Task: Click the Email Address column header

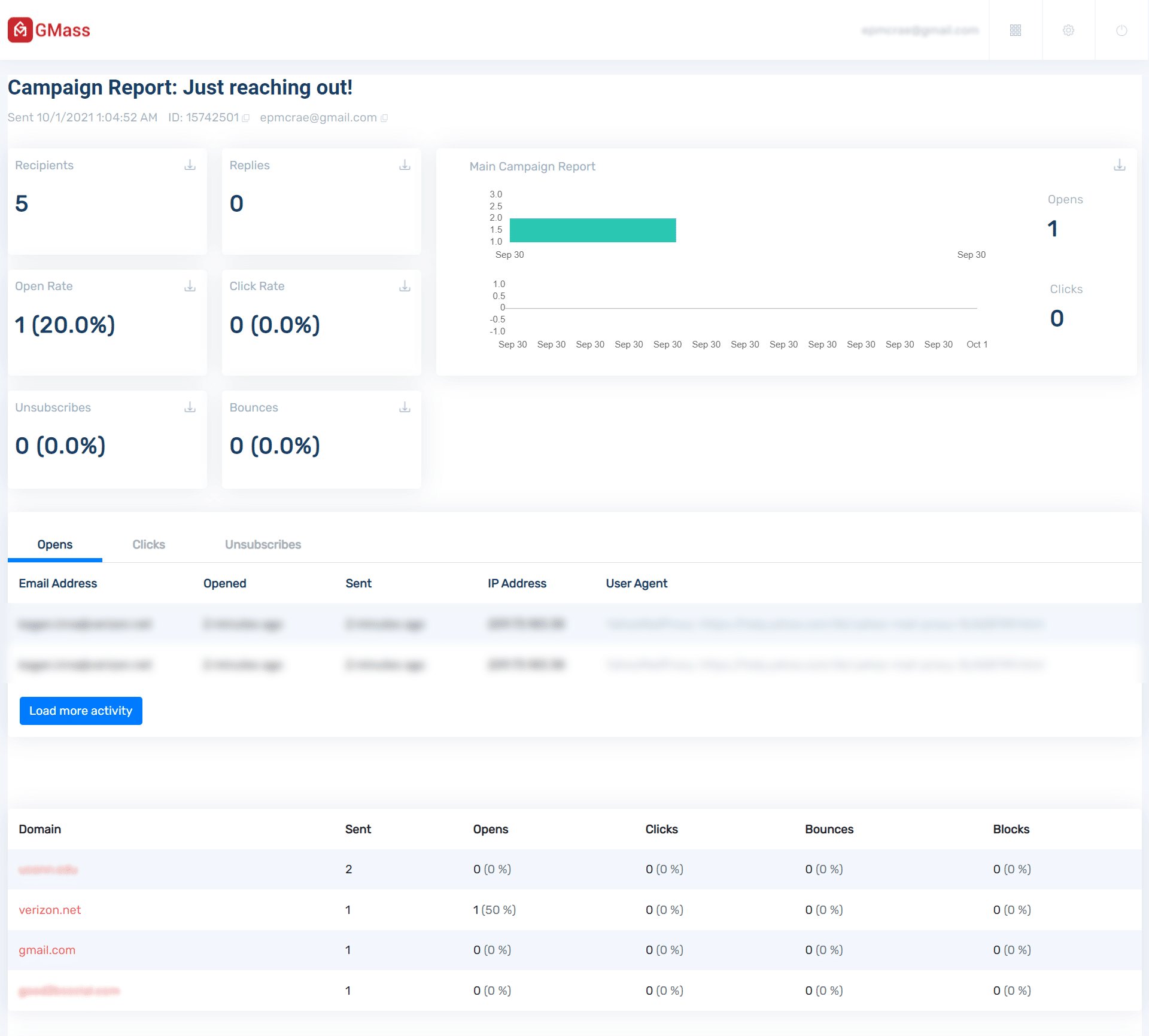Action: pyautogui.click(x=58, y=583)
